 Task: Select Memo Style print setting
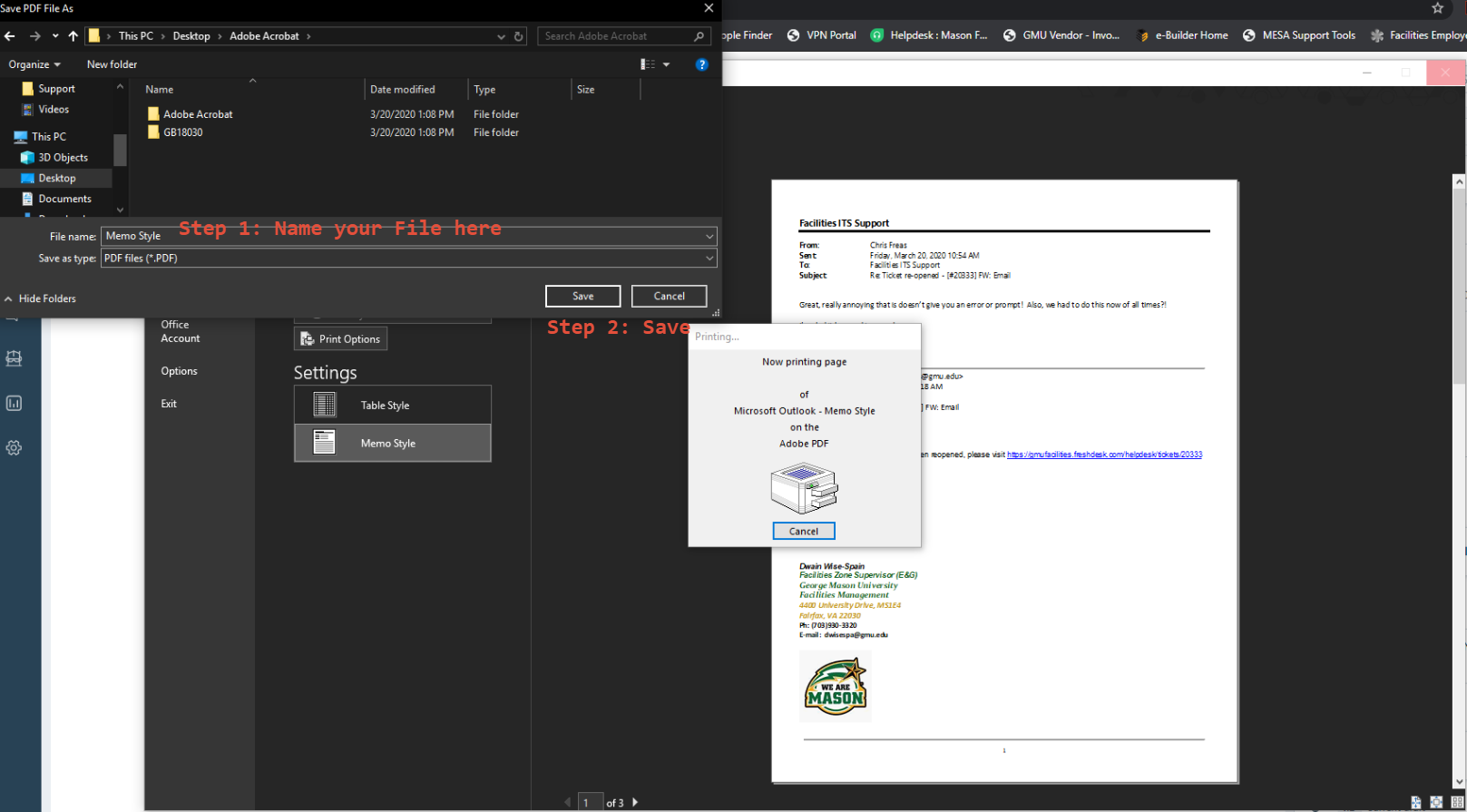point(393,443)
